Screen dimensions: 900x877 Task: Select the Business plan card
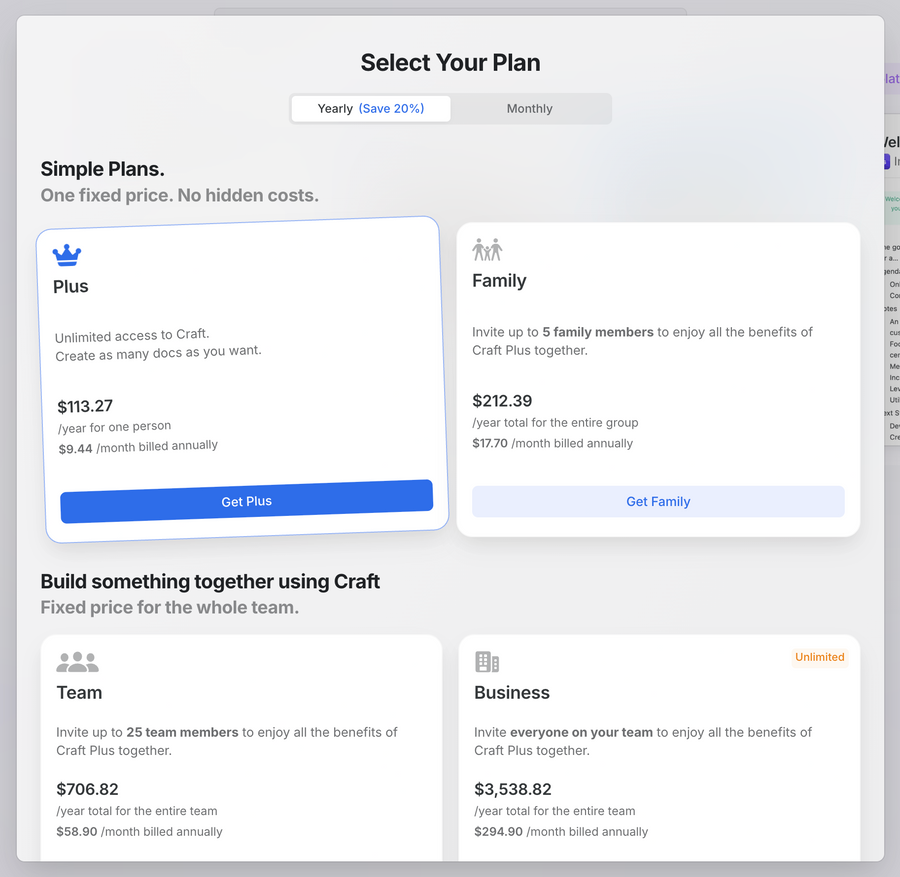(x=658, y=760)
